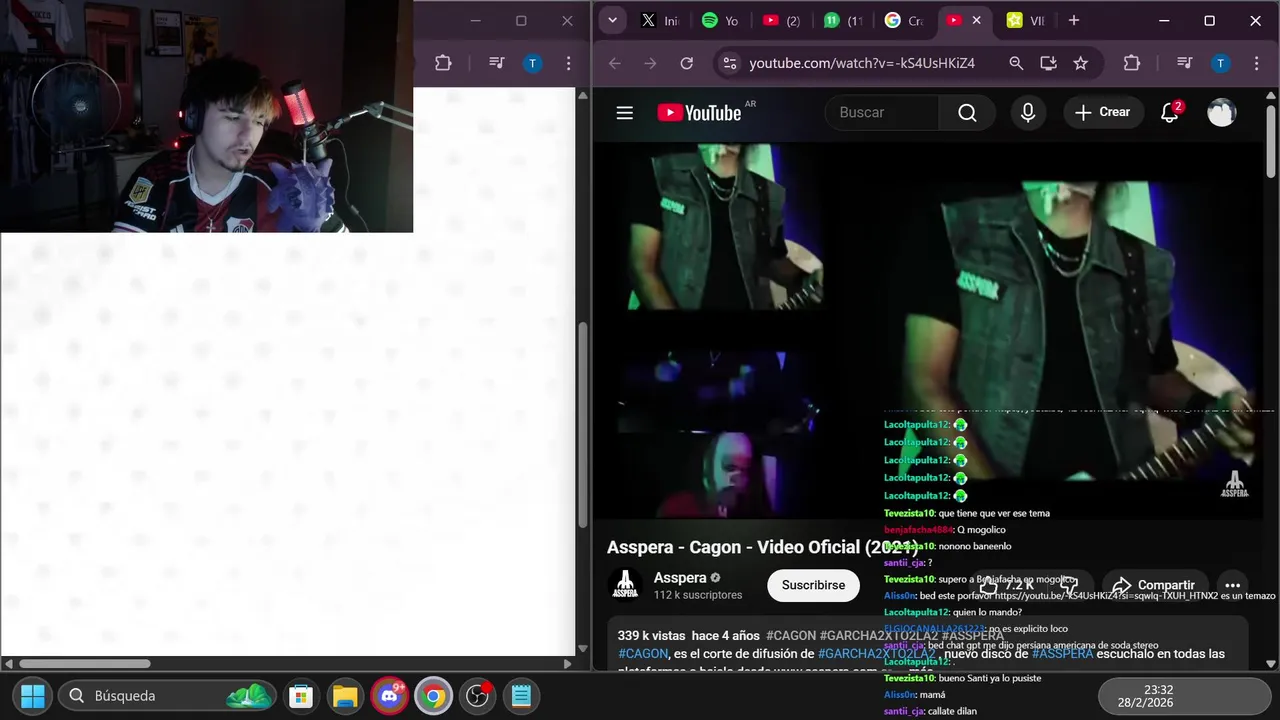
Task: Open a new tab with plus button
Action: click(1074, 20)
